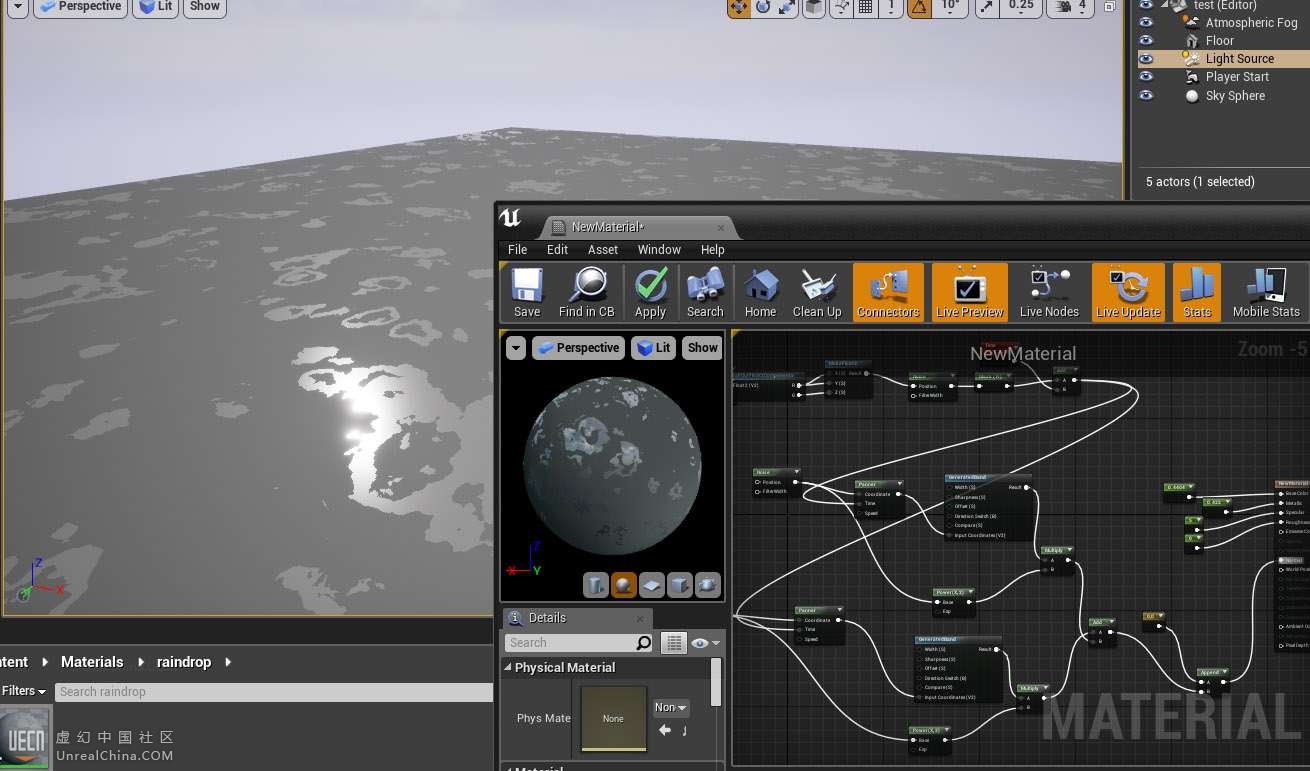Select Atmospheric Fog in World Outliner
The height and width of the screenshot is (771, 1310).
pyautogui.click(x=1251, y=22)
